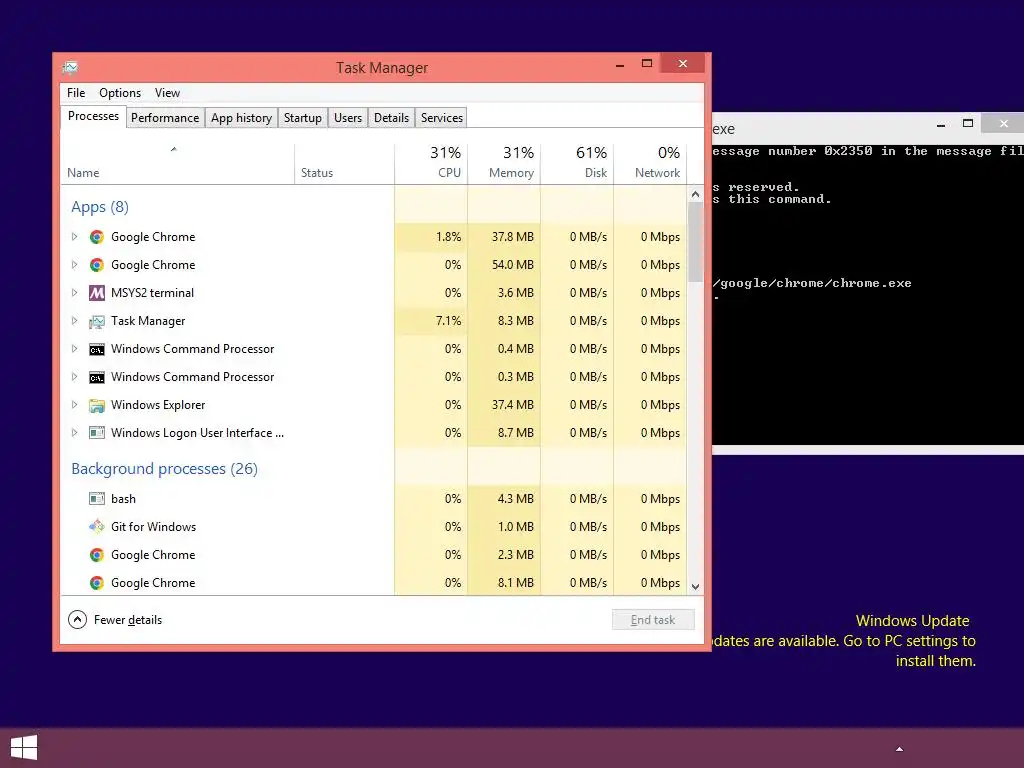Click the Windows Update notification text

[x=844, y=641]
